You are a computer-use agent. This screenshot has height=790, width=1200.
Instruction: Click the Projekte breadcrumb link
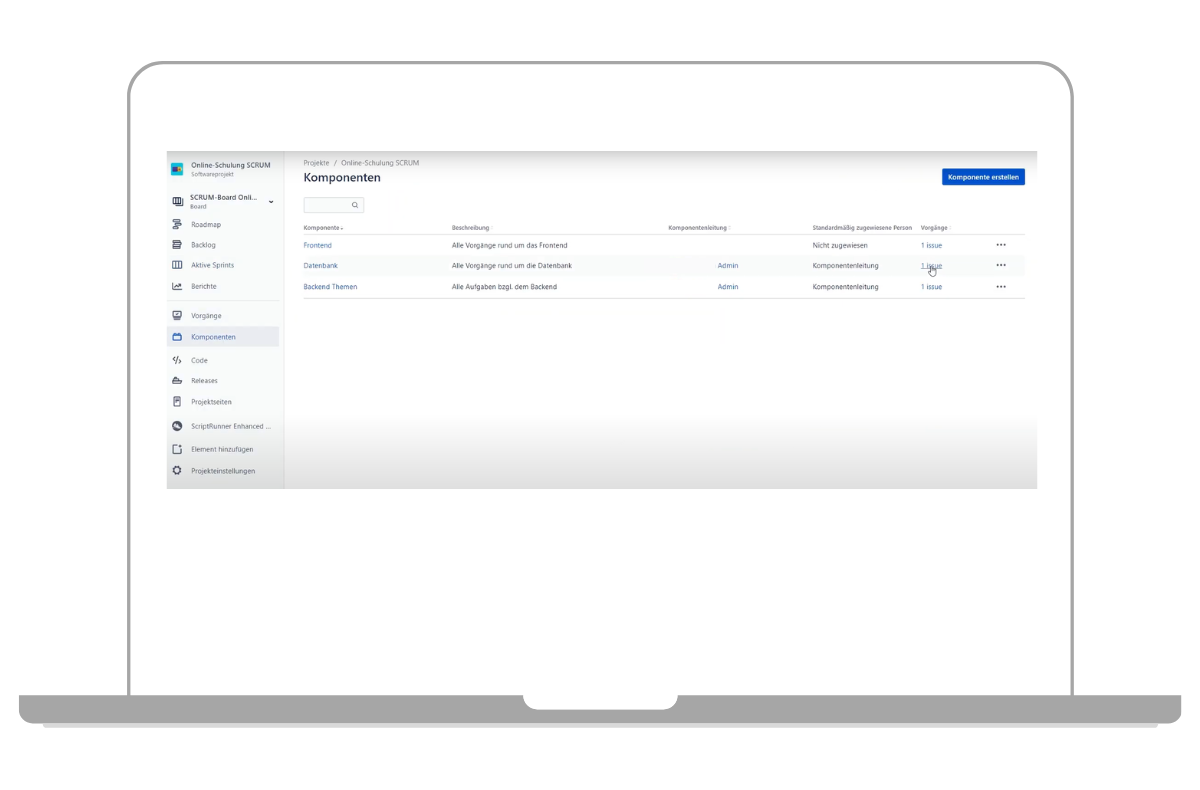[316, 162]
